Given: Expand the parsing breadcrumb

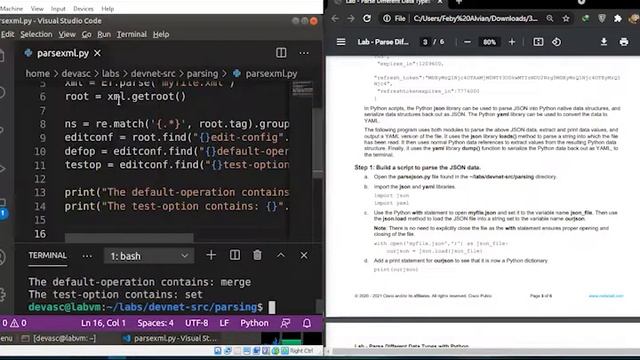Looking at the screenshot, I should pyautogui.click(x=202, y=73).
